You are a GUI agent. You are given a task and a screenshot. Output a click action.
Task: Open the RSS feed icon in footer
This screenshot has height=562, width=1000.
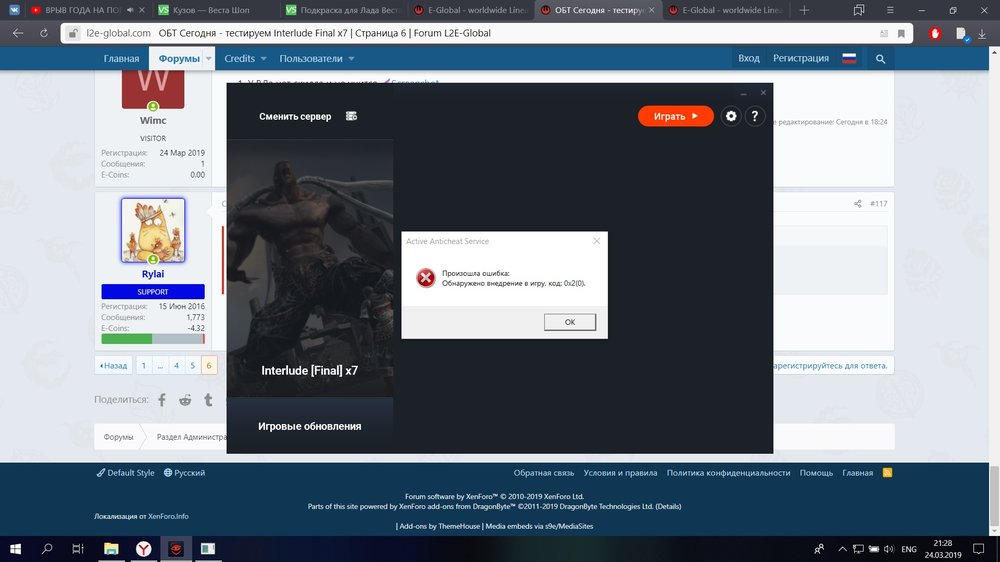click(886, 472)
